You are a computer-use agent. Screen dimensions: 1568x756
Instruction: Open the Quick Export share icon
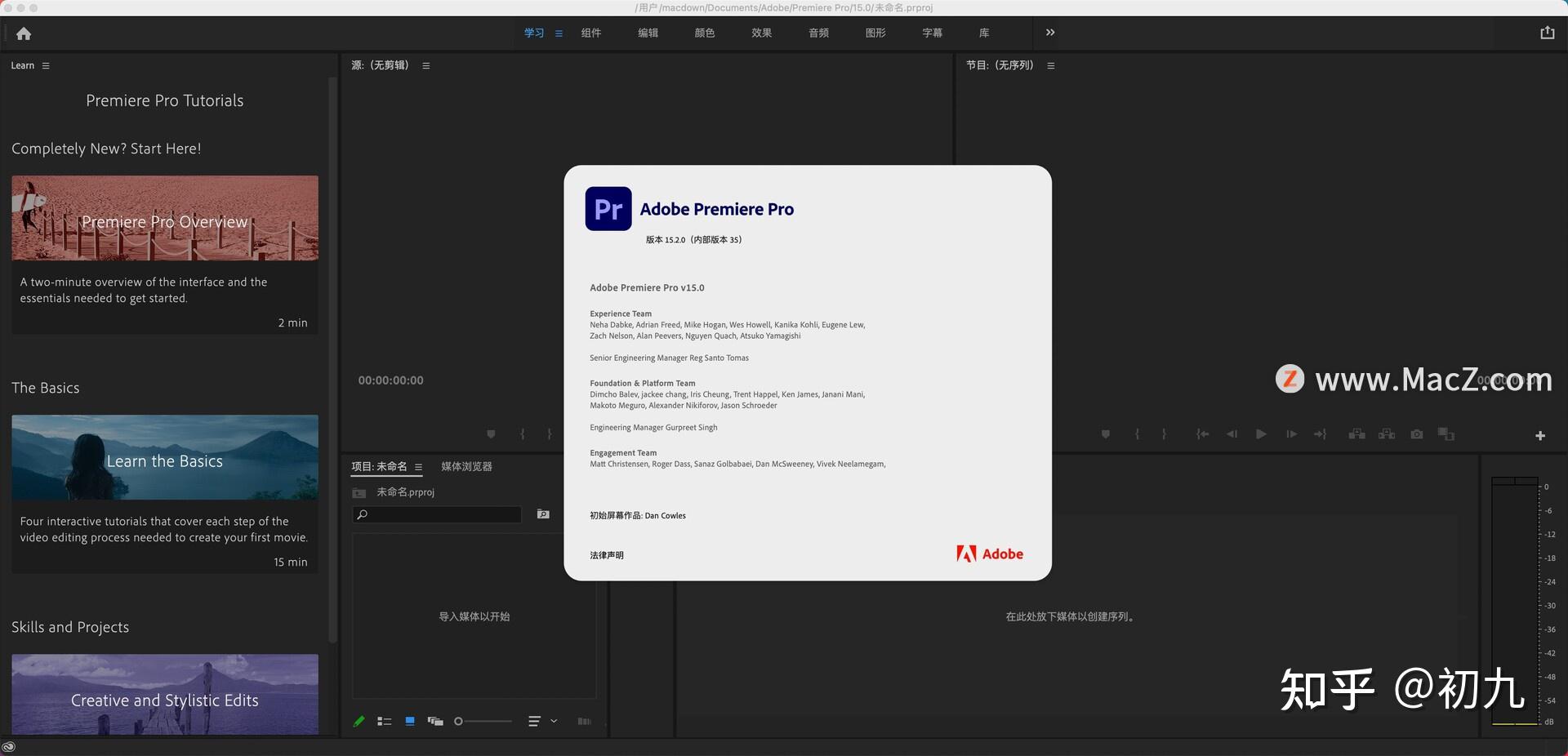[x=1547, y=33]
